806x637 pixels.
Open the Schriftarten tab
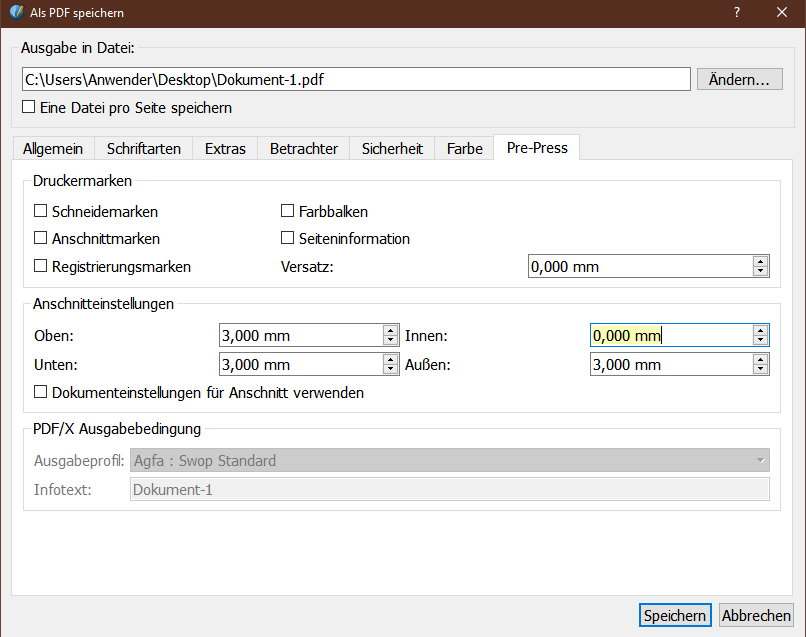[143, 149]
